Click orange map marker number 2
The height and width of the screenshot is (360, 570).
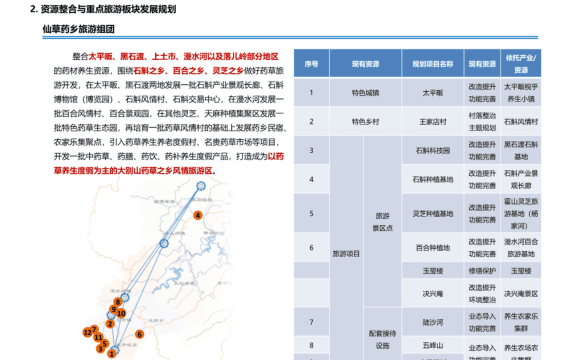coord(110,324)
